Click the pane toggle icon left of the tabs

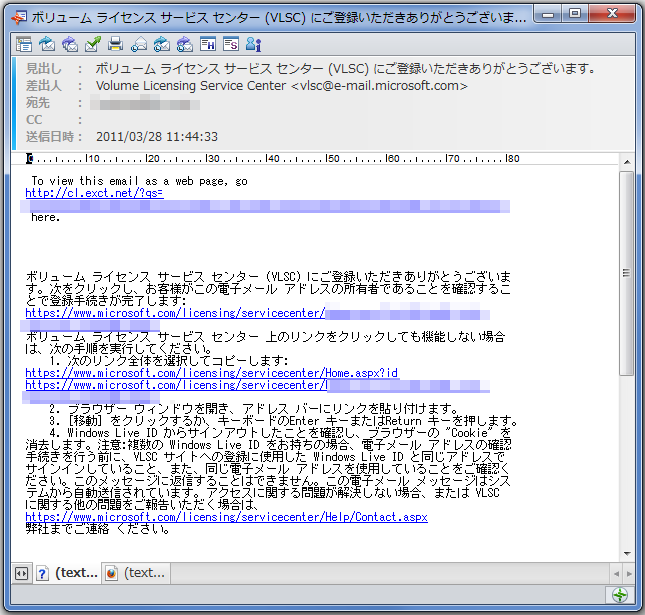point(21,573)
